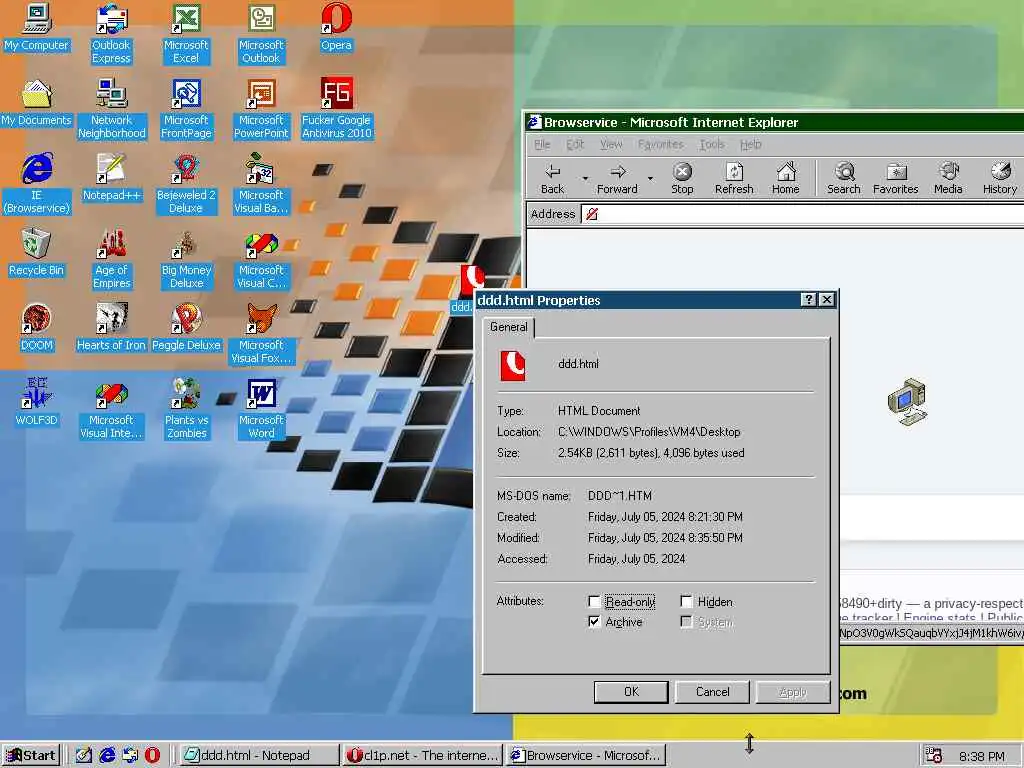1024x768 pixels.
Task: Launch Internet Explorer from Quick Launch
Action: (106, 755)
